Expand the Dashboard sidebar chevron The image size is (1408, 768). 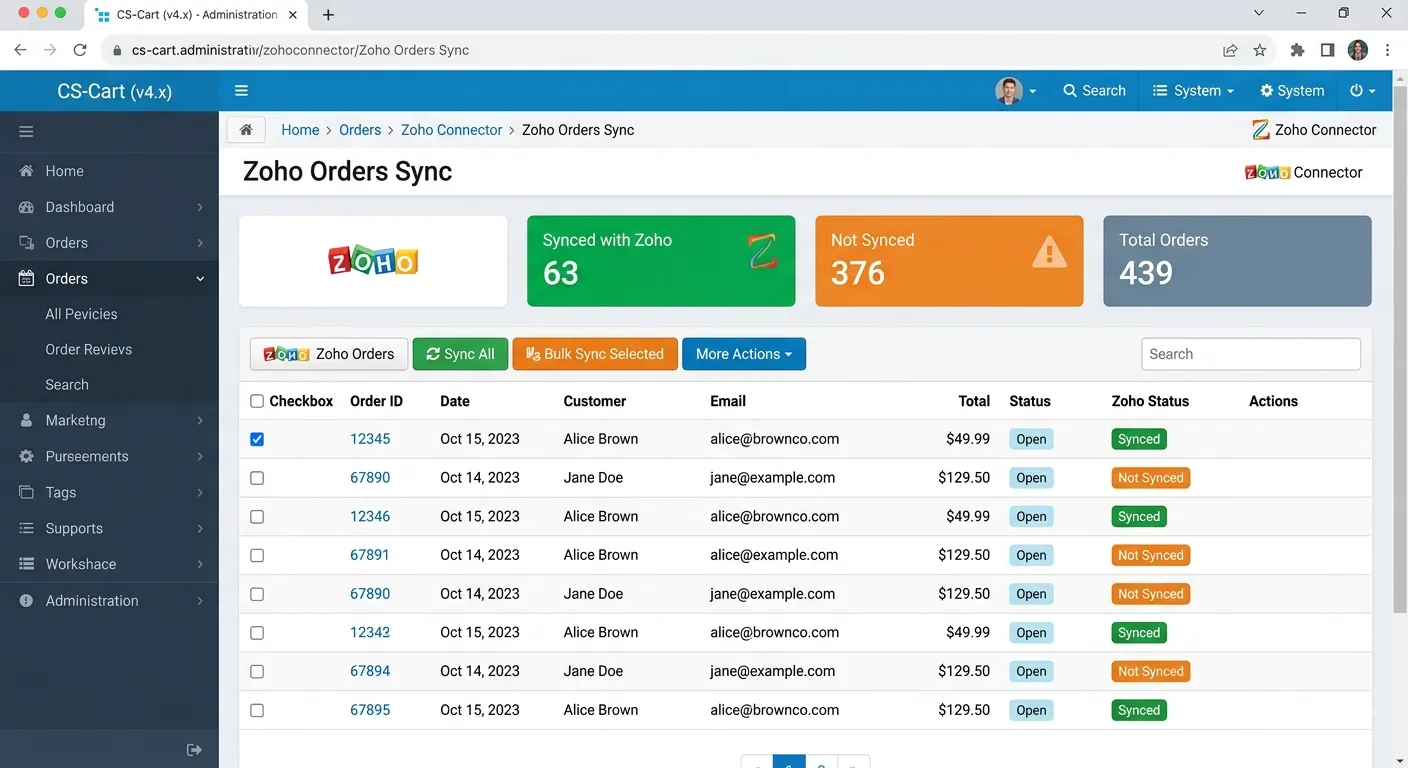[x=200, y=207]
